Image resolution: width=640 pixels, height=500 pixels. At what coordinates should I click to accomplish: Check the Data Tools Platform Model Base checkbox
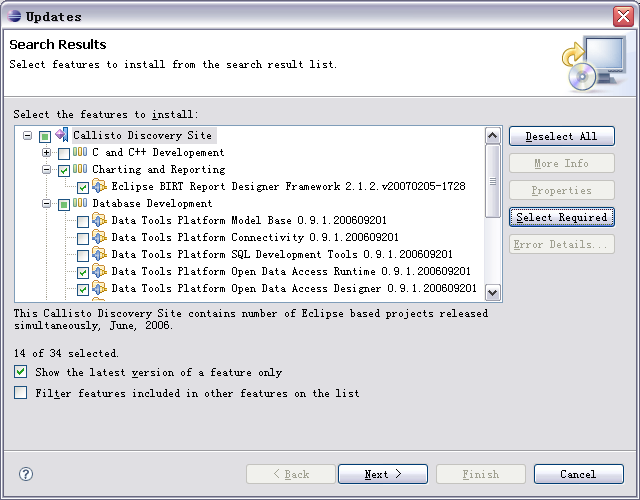(83, 222)
